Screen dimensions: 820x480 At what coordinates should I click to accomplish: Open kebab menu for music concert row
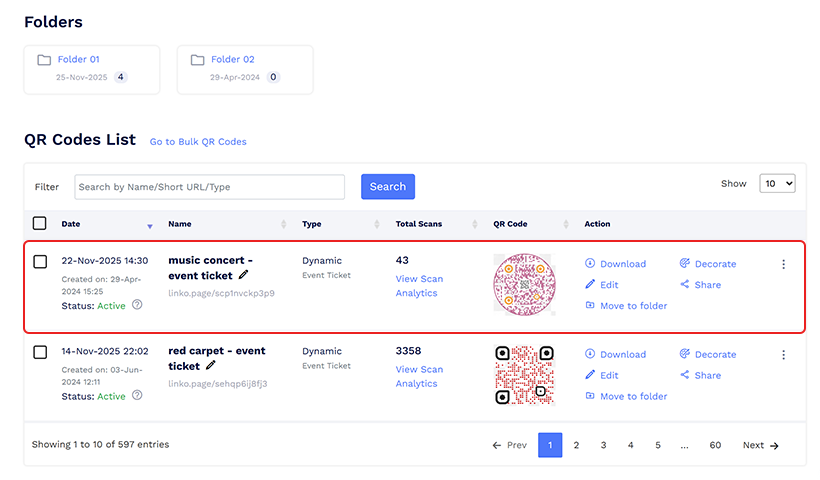tap(783, 264)
